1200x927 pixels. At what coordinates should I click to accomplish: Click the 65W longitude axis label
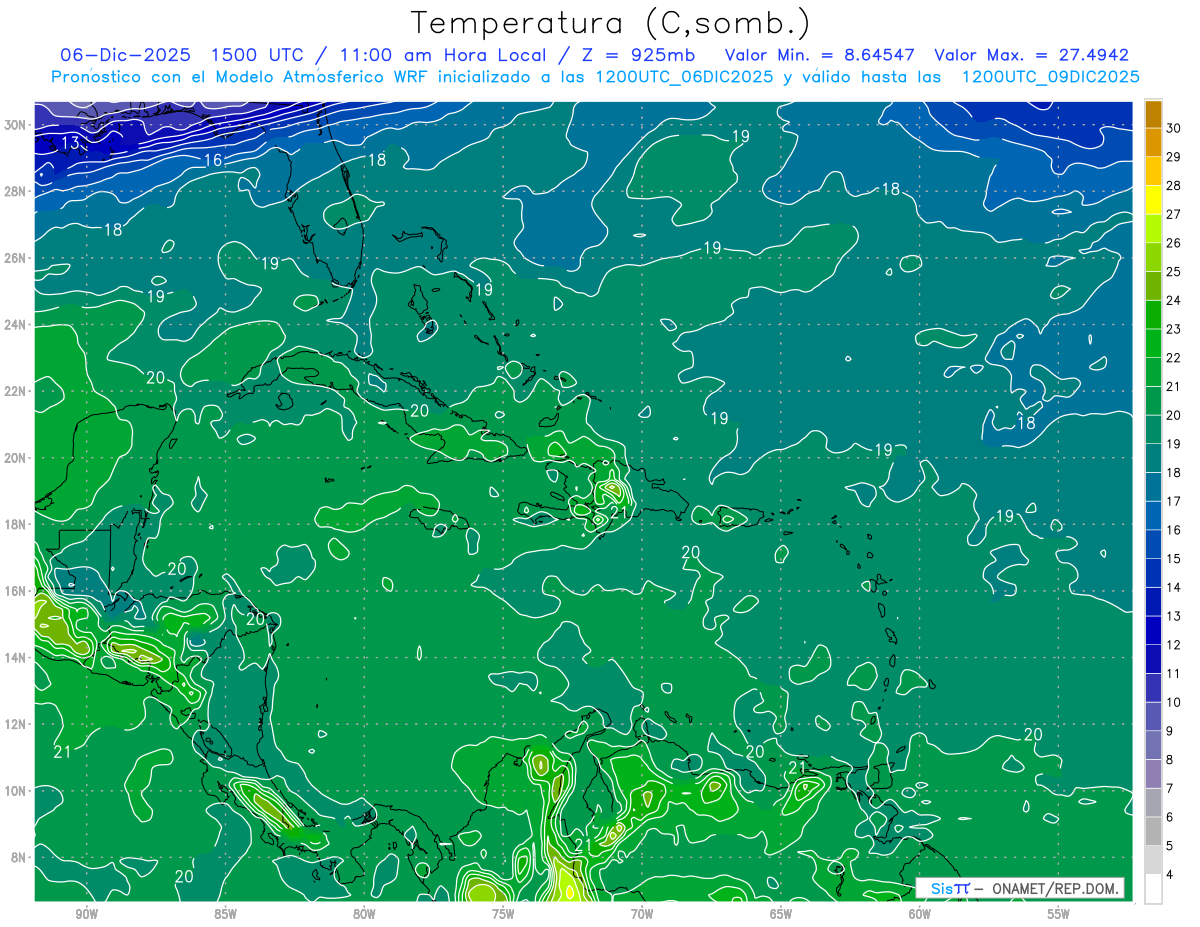click(x=781, y=914)
